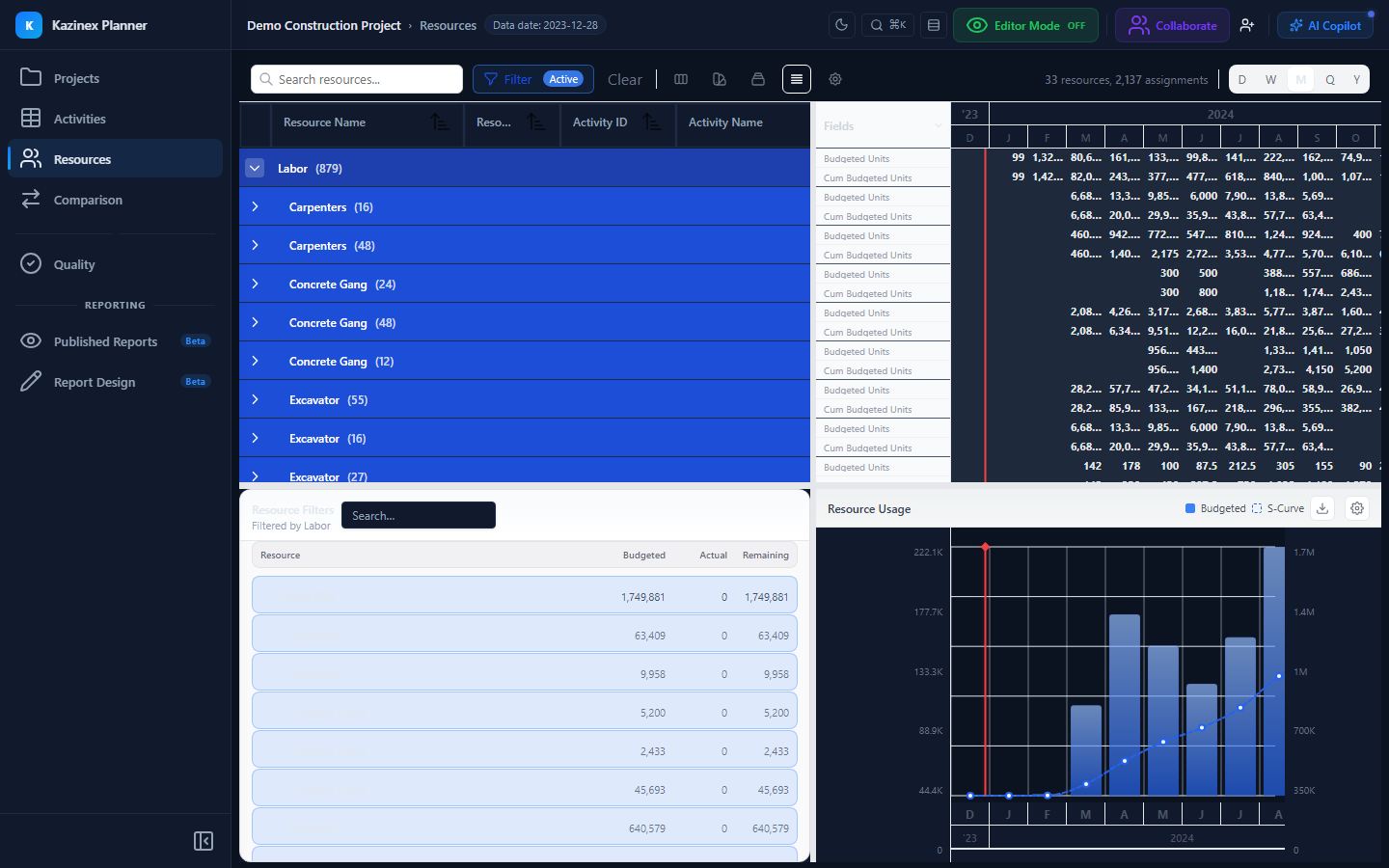
Task: Open Comparison in the sidebar
Action: pos(115,200)
